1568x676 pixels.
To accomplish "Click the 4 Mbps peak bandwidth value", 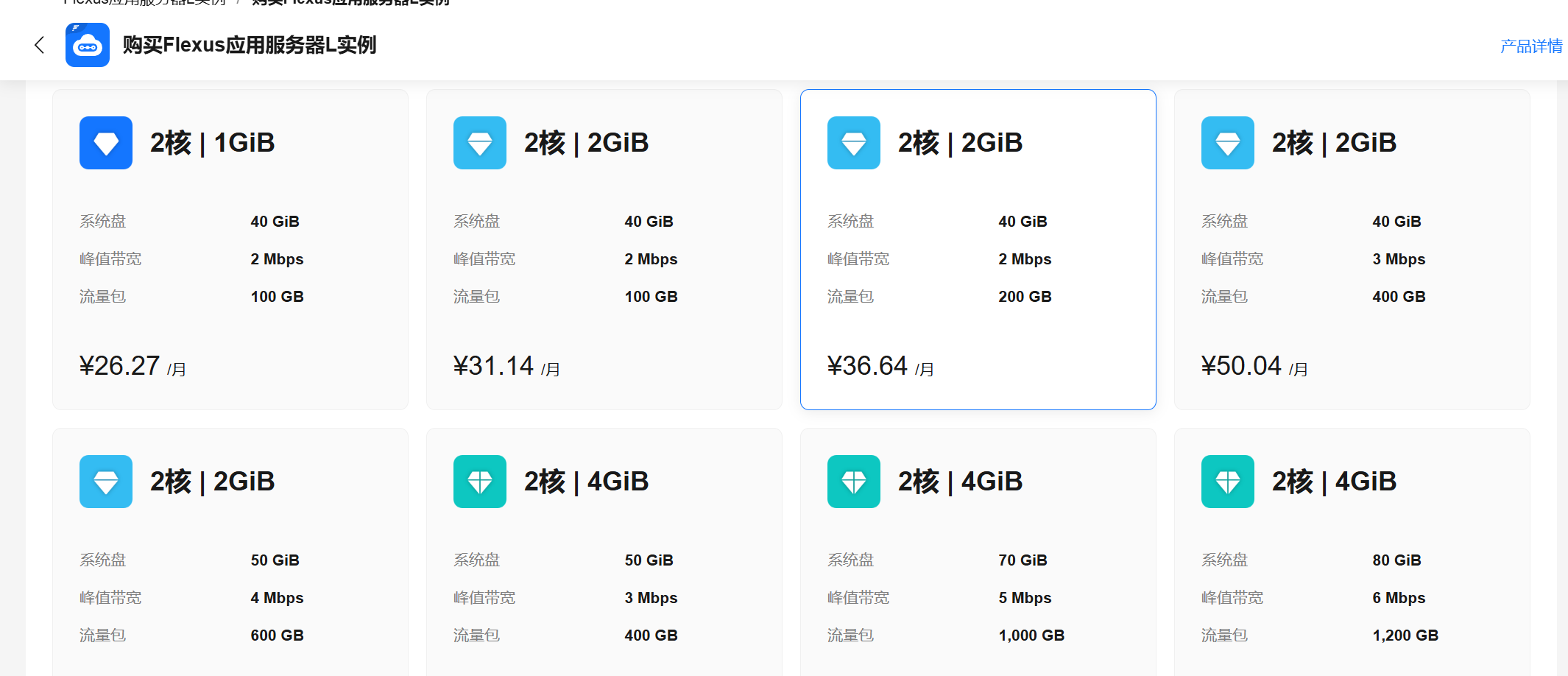I will click(x=277, y=598).
